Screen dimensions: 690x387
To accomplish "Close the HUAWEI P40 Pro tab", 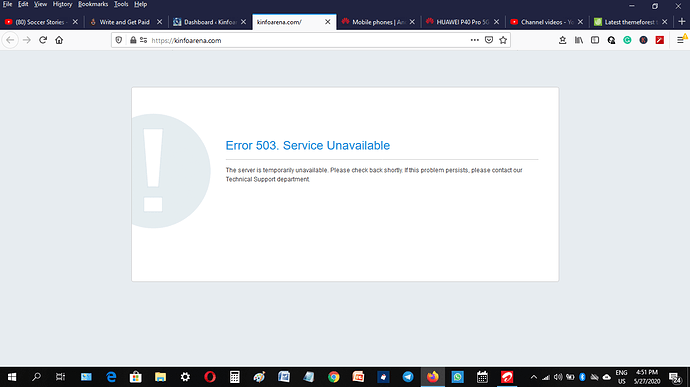I will pos(496,22).
